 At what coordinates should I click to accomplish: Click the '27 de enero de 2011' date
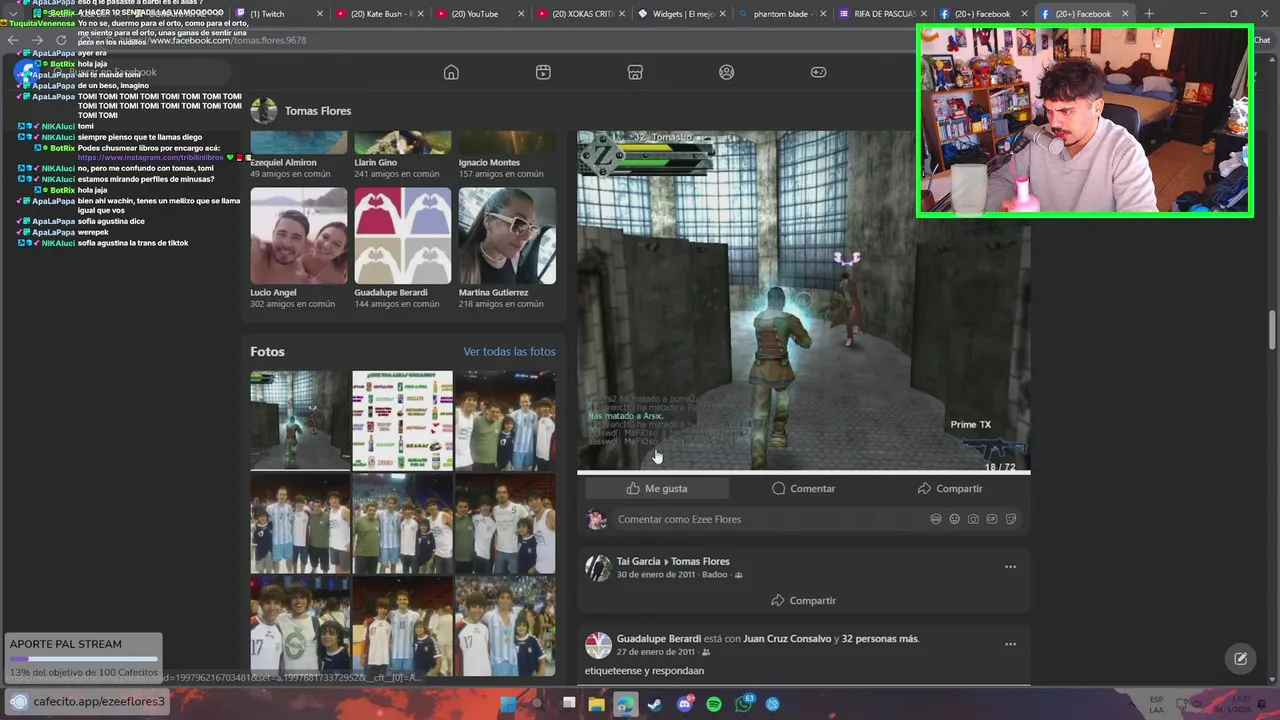[x=655, y=652]
